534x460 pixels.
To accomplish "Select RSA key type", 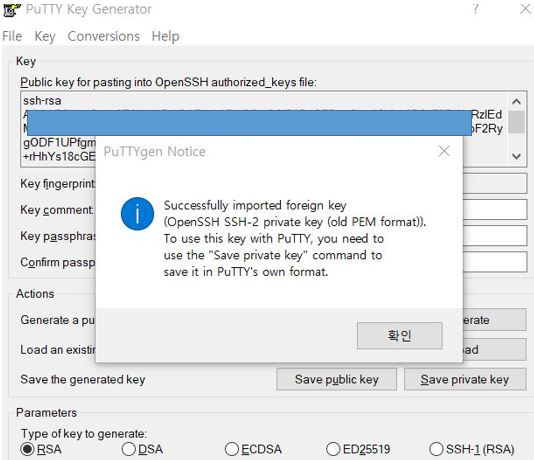I will coord(41,449).
